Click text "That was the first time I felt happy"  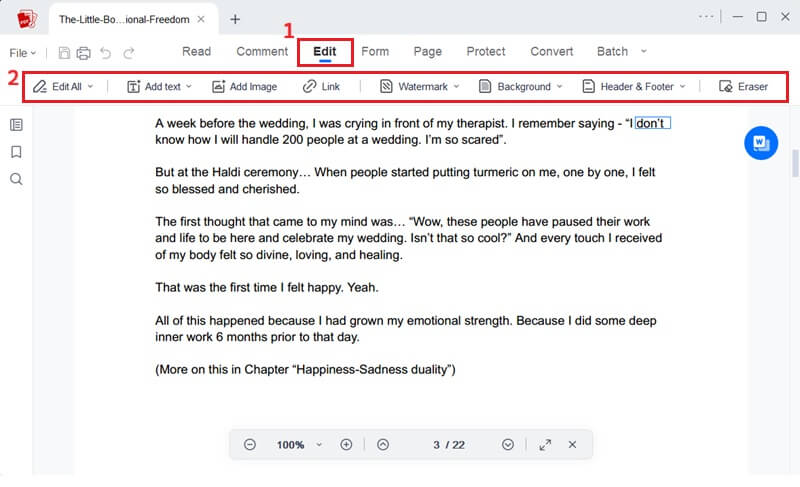249,288
